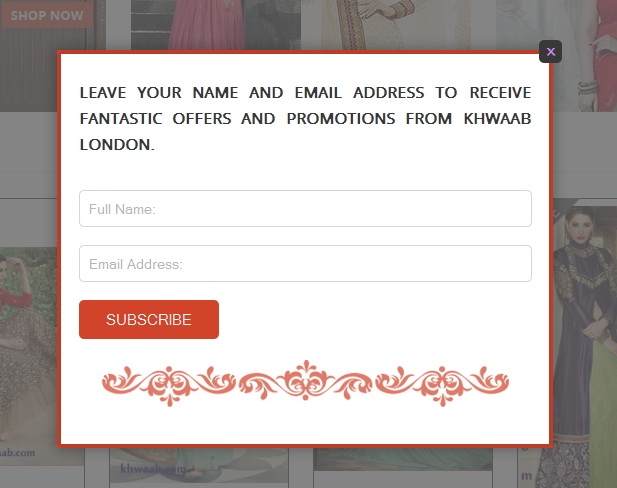Viewport: 617px width, 488px height.
Task: Submit the form with the SUBSCRIBE button
Action: [x=149, y=320]
